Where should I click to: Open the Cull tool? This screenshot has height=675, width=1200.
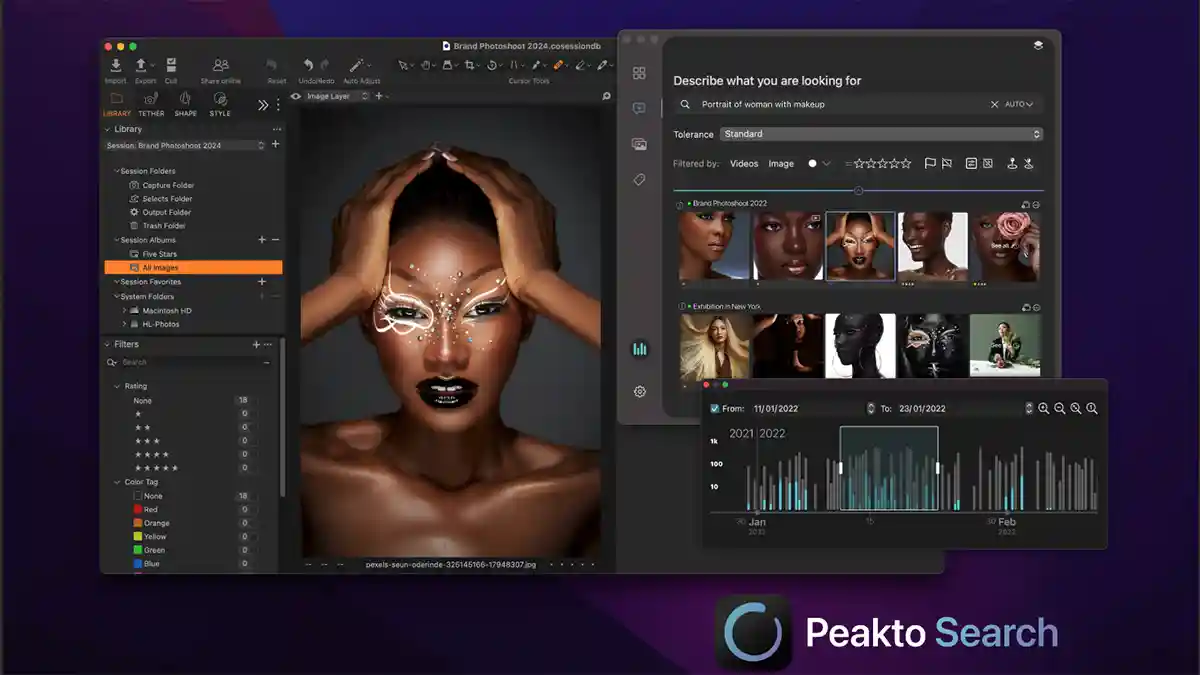(171, 66)
